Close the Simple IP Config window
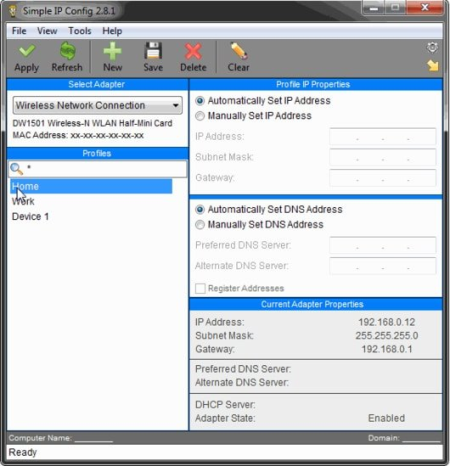 (x=425, y=8)
